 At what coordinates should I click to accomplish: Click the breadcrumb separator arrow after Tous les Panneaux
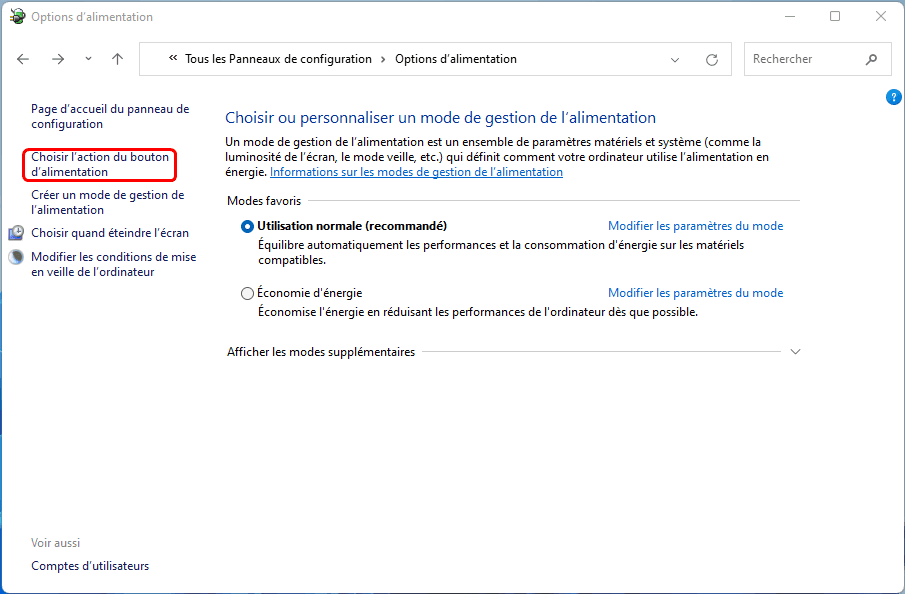click(x=383, y=59)
